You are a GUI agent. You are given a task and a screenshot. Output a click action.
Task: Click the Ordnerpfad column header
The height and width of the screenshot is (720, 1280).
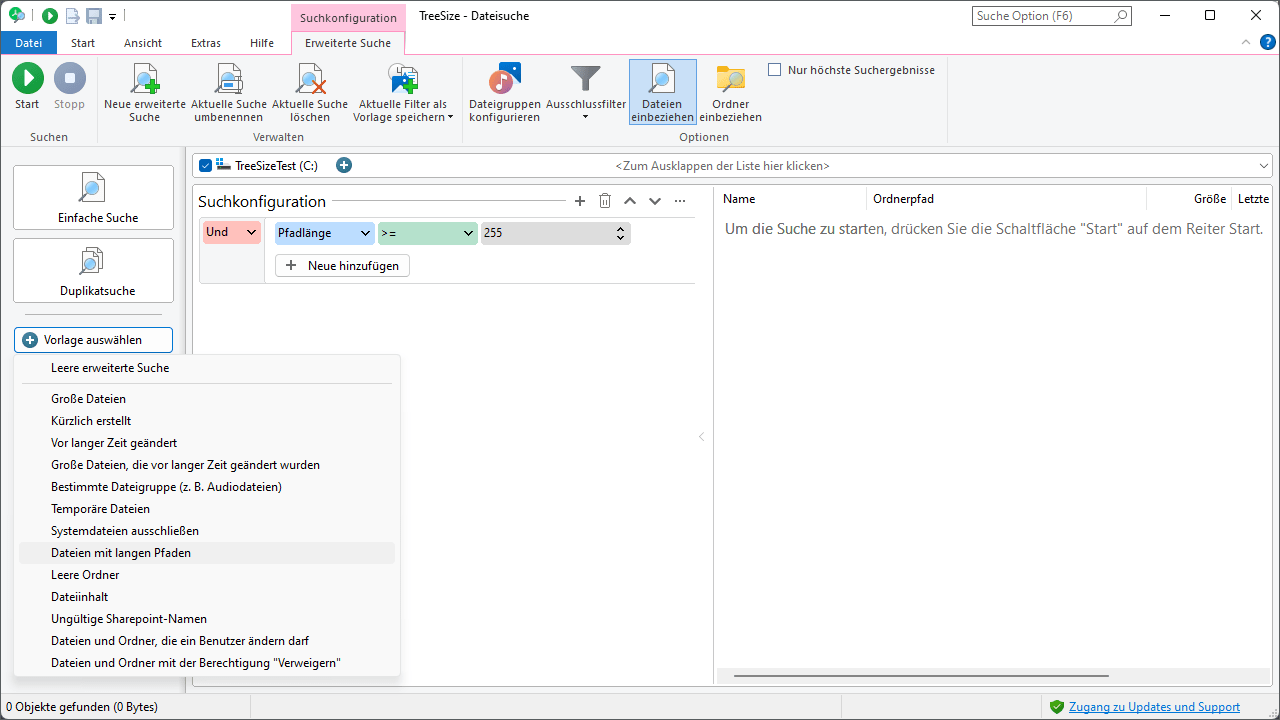pyautogui.click(x=1006, y=199)
